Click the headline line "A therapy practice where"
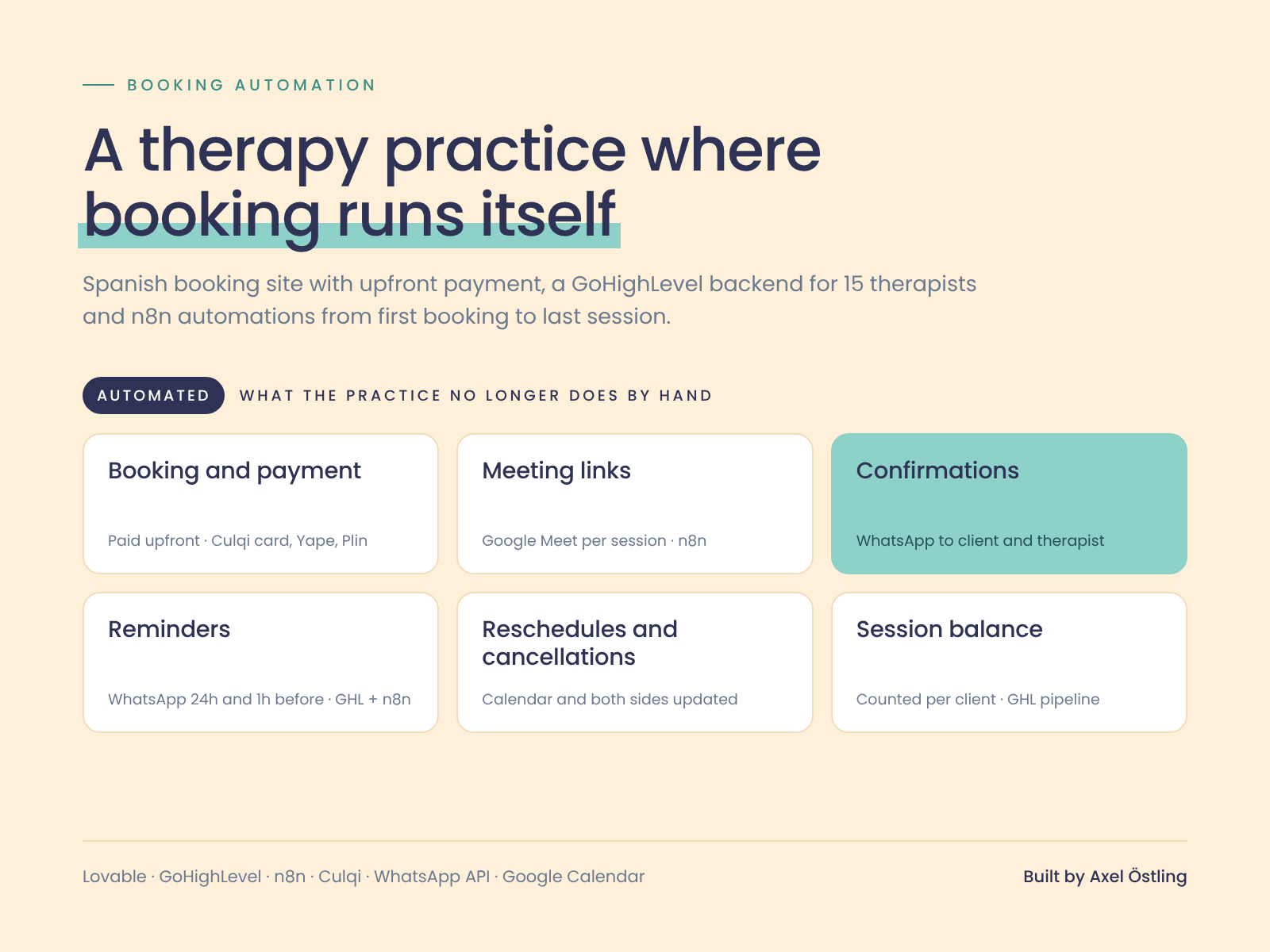 click(x=452, y=150)
